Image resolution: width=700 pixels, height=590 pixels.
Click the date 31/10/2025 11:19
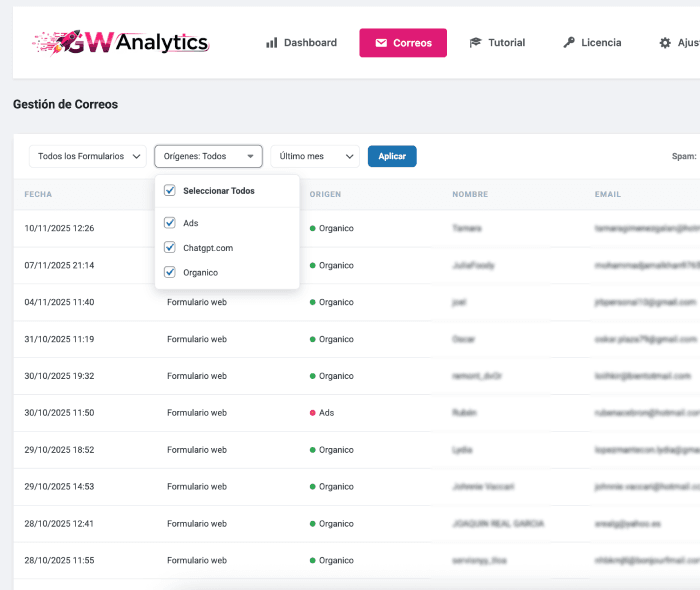pos(59,339)
